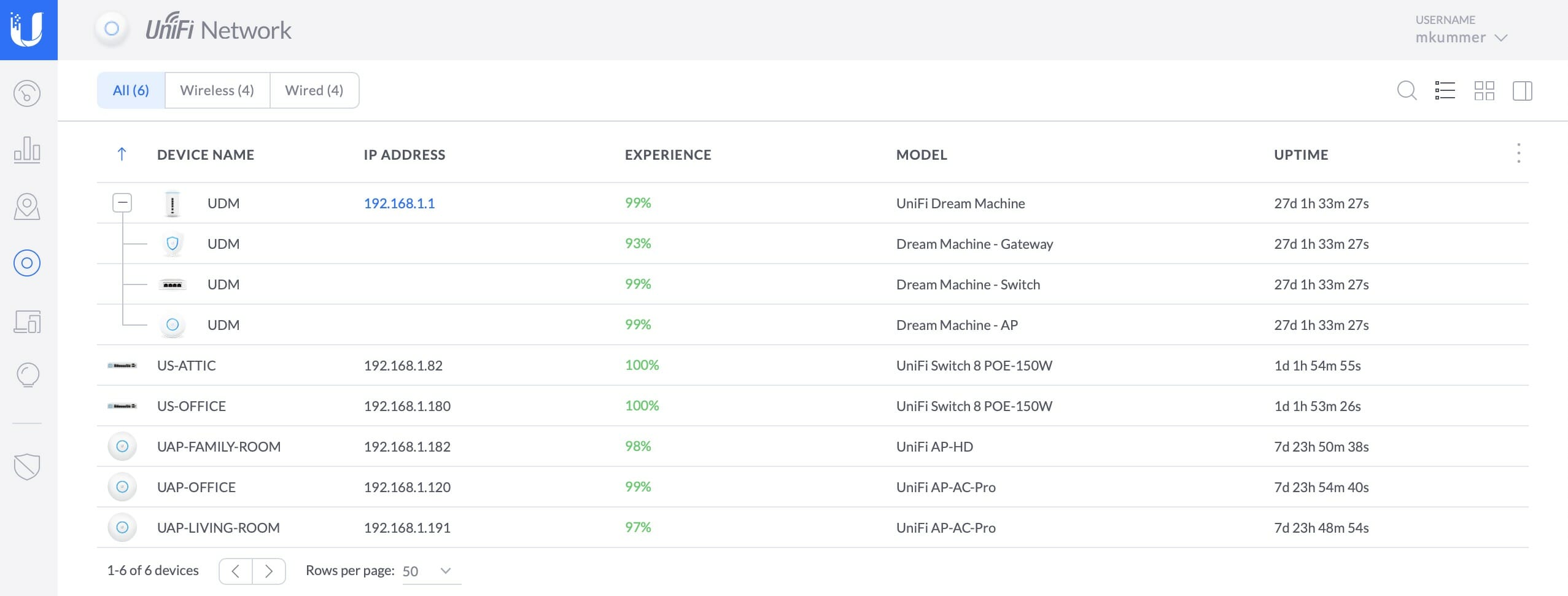Viewport: 1568px width, 596px height.
Task: Sort by the UPTIME column
Action: click(x=1301, y=155)
